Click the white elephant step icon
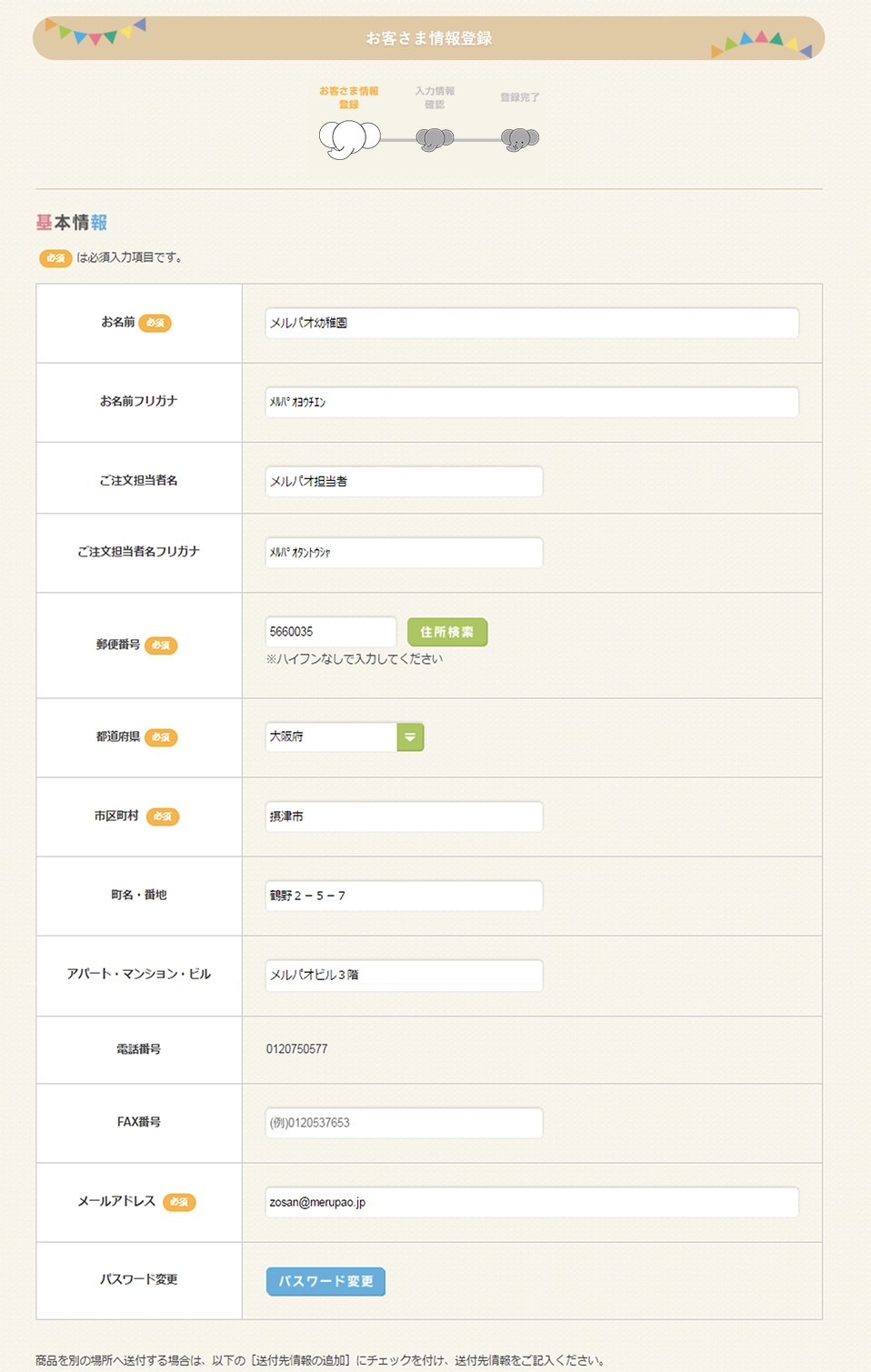Image resolution: width=871 pixels, height=1372 pixels. [349, 139]
